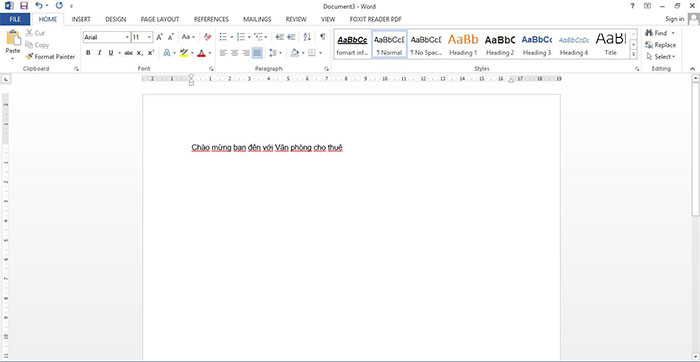Click the user account avatar picture
This screenshot has height=362, width=700.
click(x=694, y=19)
